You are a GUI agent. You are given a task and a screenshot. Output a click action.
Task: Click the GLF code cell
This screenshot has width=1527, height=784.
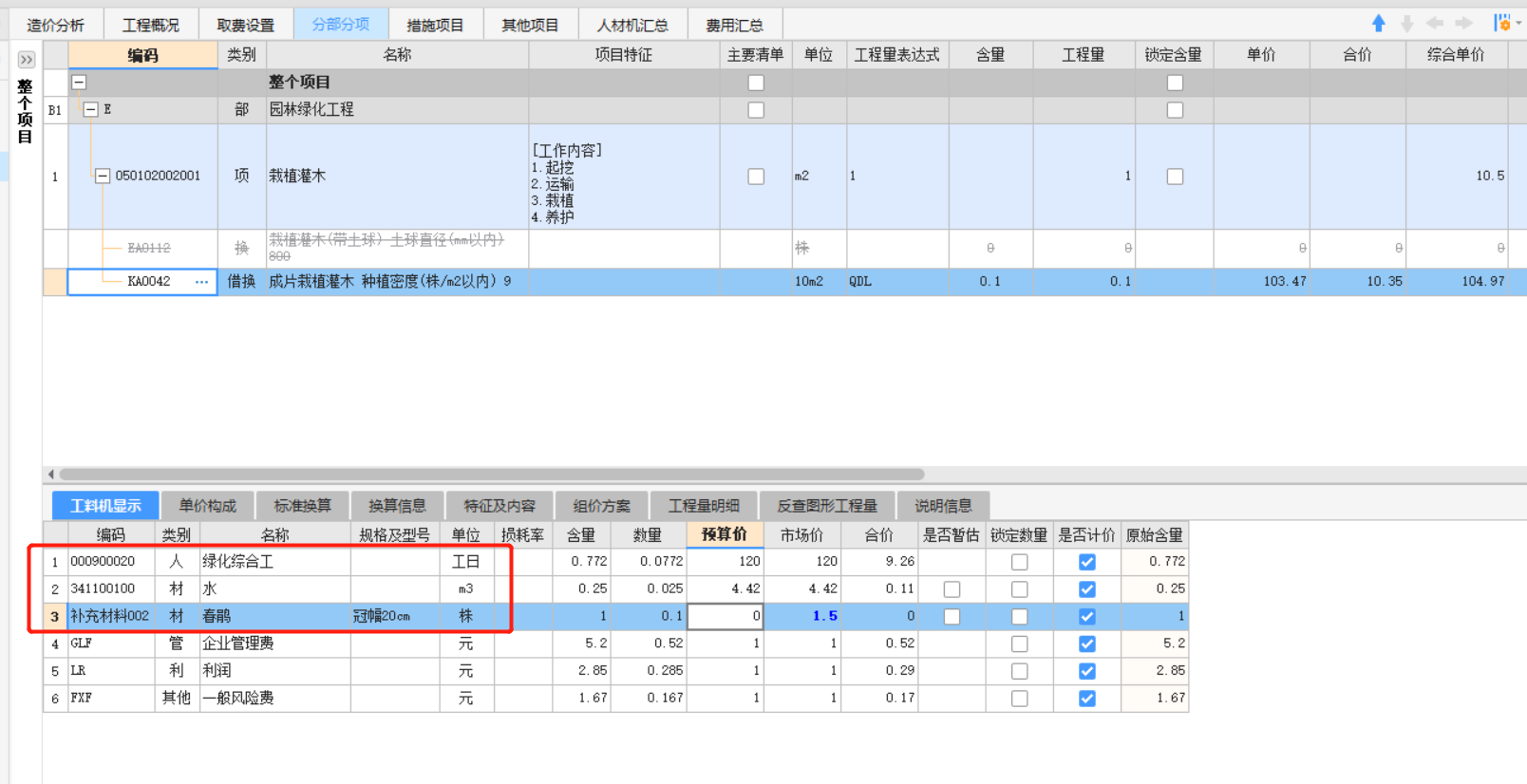(110, 644)
